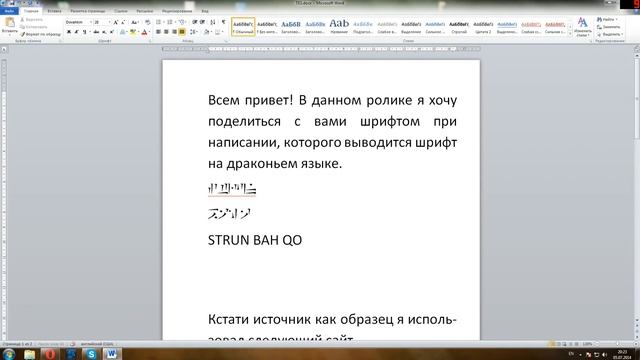Toggle strikethrough formatting
This screenshot has width=640, height=360.
pos(96,32)
